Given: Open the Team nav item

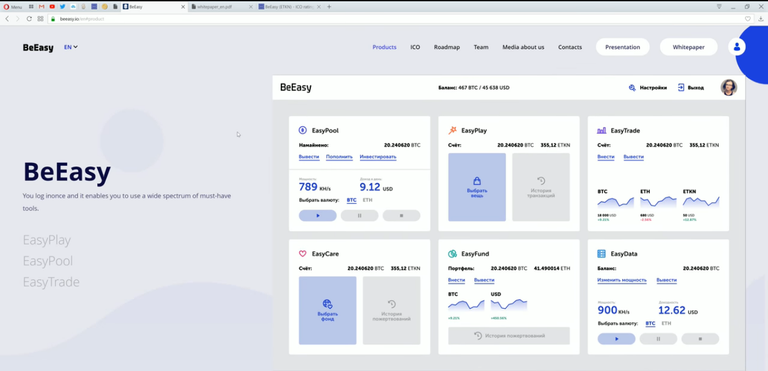Looking at the screenshot, I should [481, 47].
